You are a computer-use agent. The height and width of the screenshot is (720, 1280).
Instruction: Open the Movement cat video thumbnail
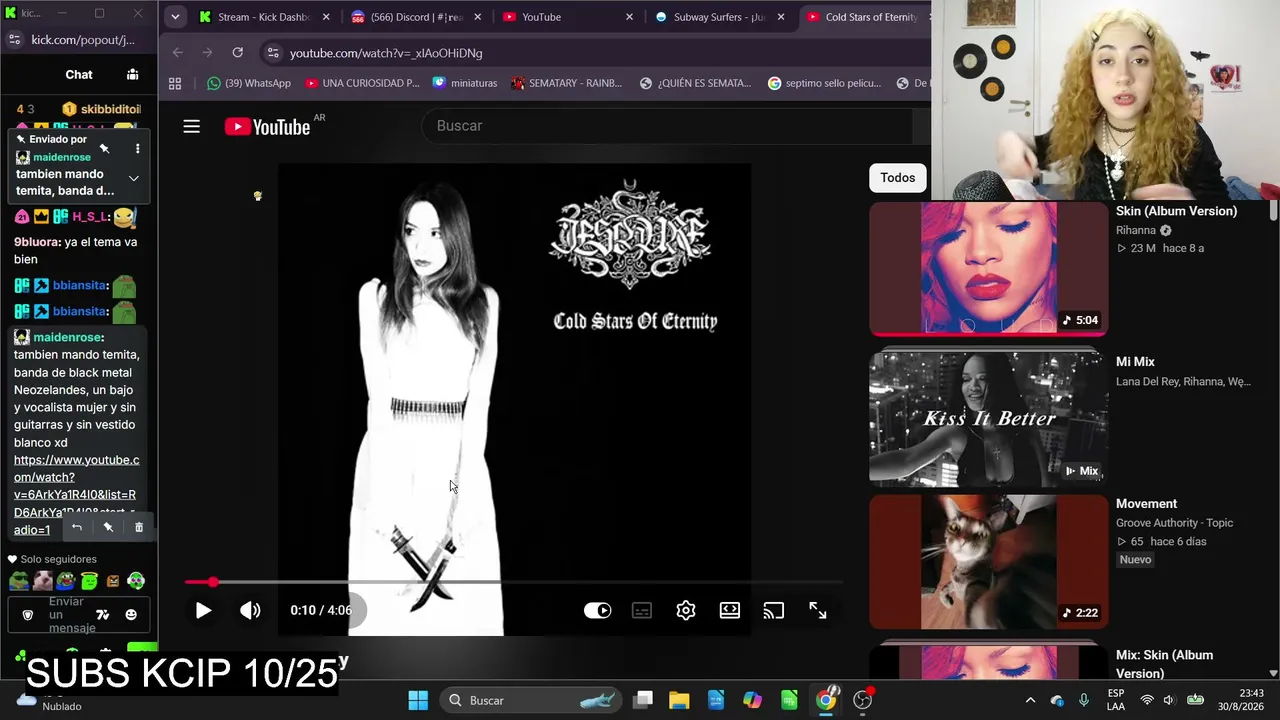988,562
